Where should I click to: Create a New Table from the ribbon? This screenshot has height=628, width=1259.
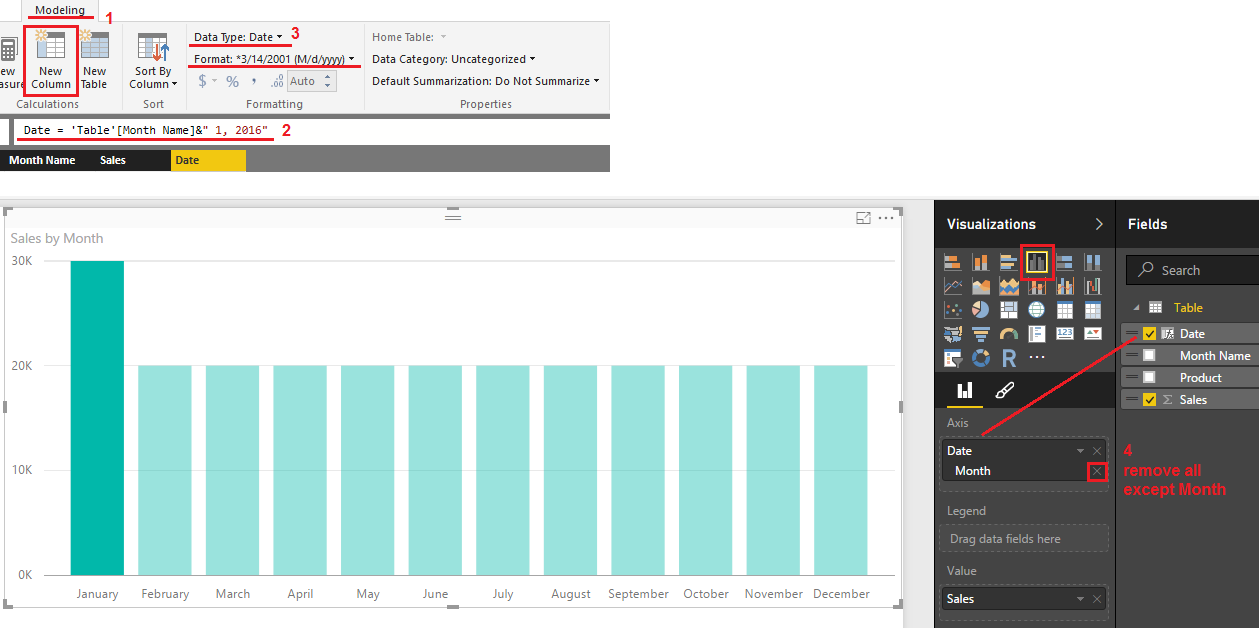point(94,60)
